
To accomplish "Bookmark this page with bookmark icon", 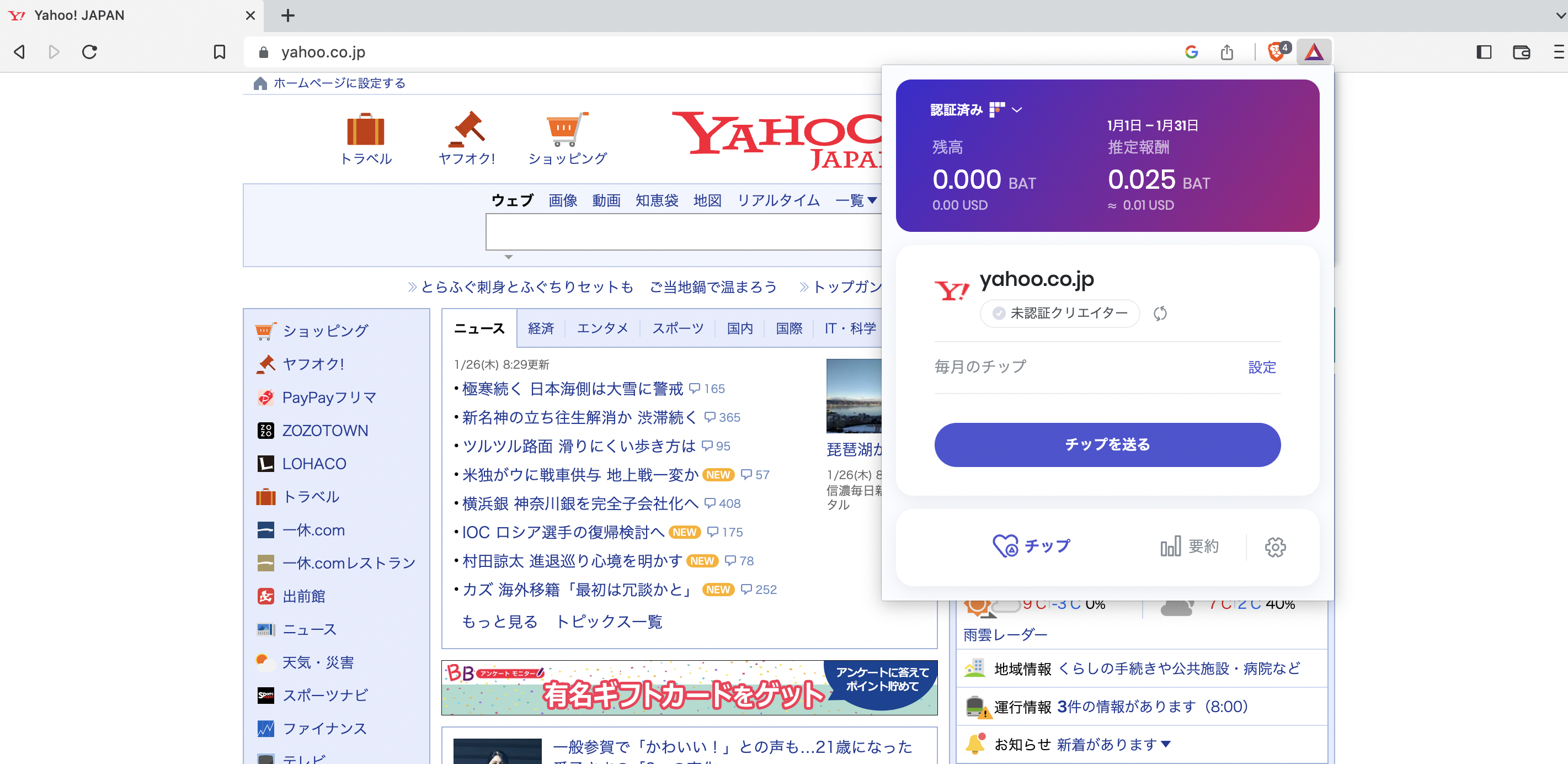I will (219, 52).
